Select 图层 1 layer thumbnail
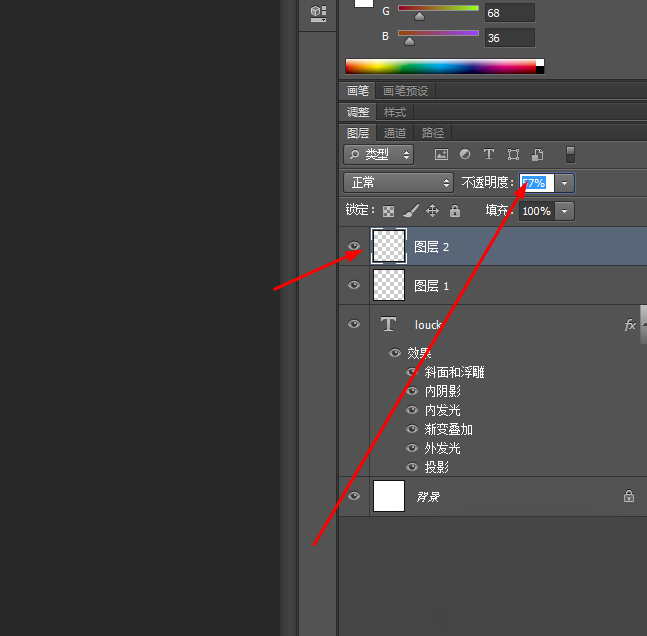The image size is (647, 636). pyautogui.click(x=389, y=285)
